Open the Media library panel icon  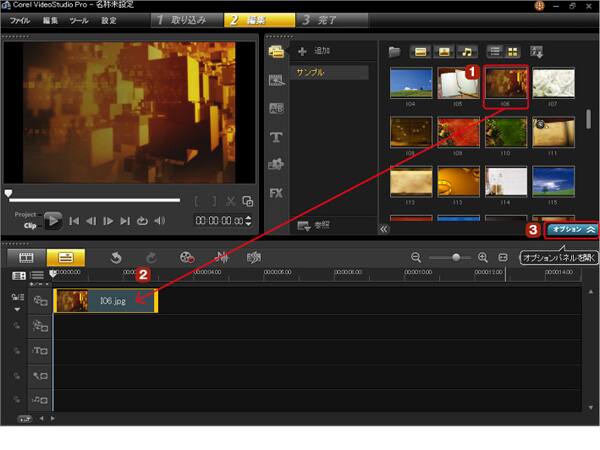click(276, 51)
